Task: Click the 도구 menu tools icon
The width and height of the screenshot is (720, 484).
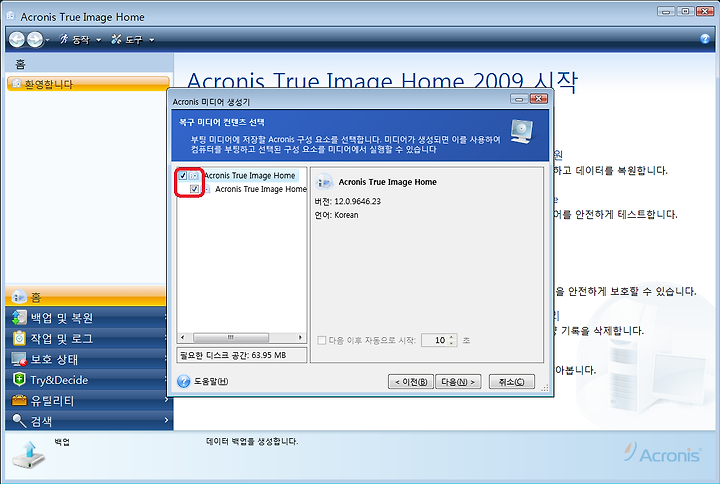Action: (x=116, y=39)
